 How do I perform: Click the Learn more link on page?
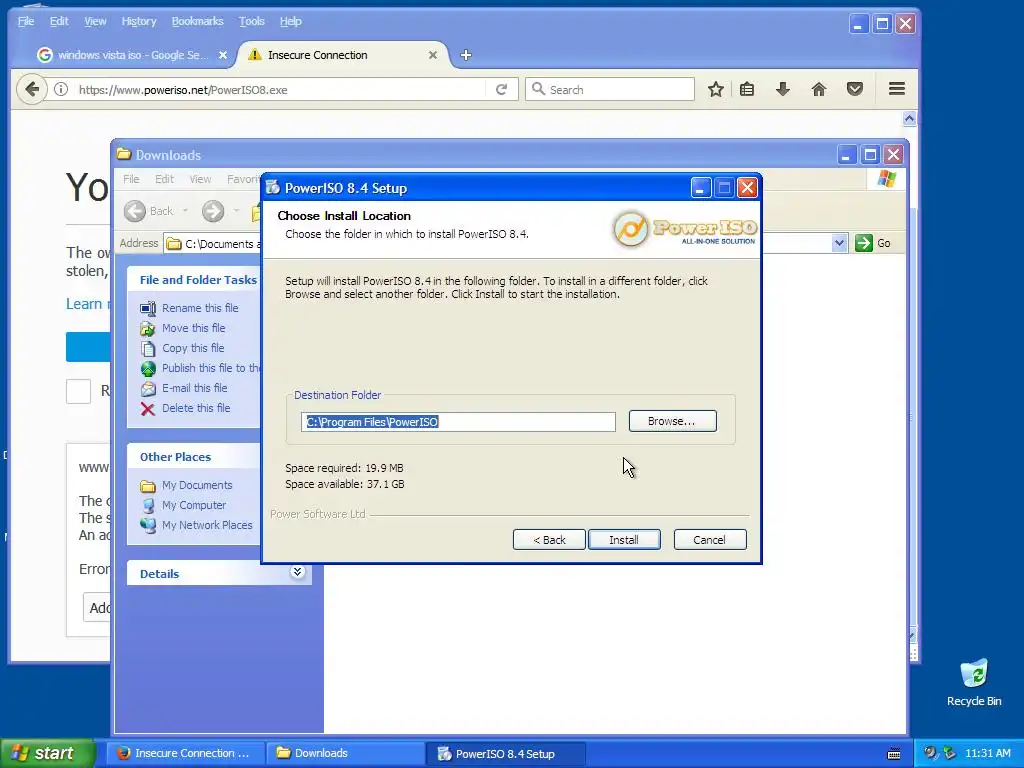88,304
